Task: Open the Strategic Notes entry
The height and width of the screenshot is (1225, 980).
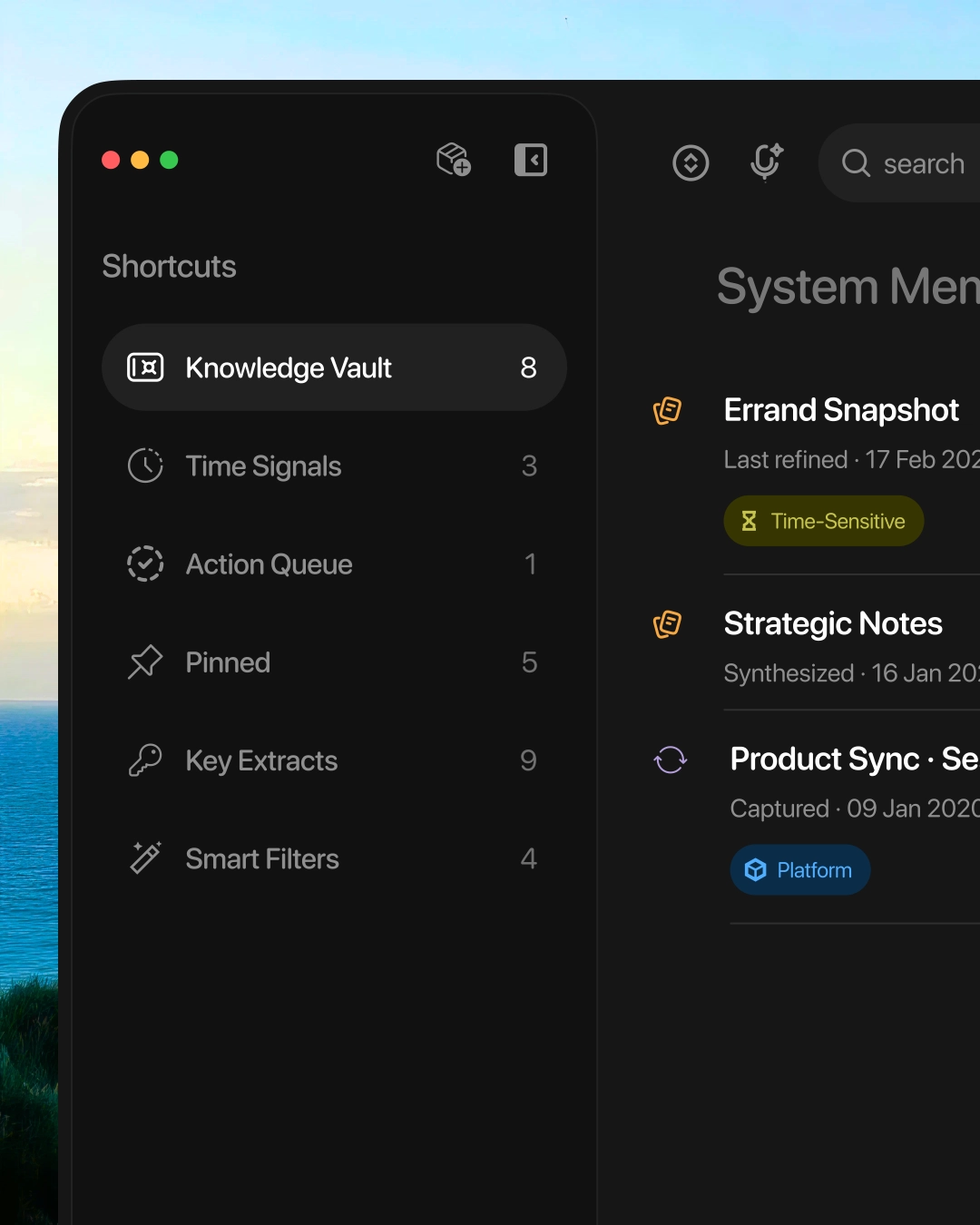Action: [x=833, y=624]
